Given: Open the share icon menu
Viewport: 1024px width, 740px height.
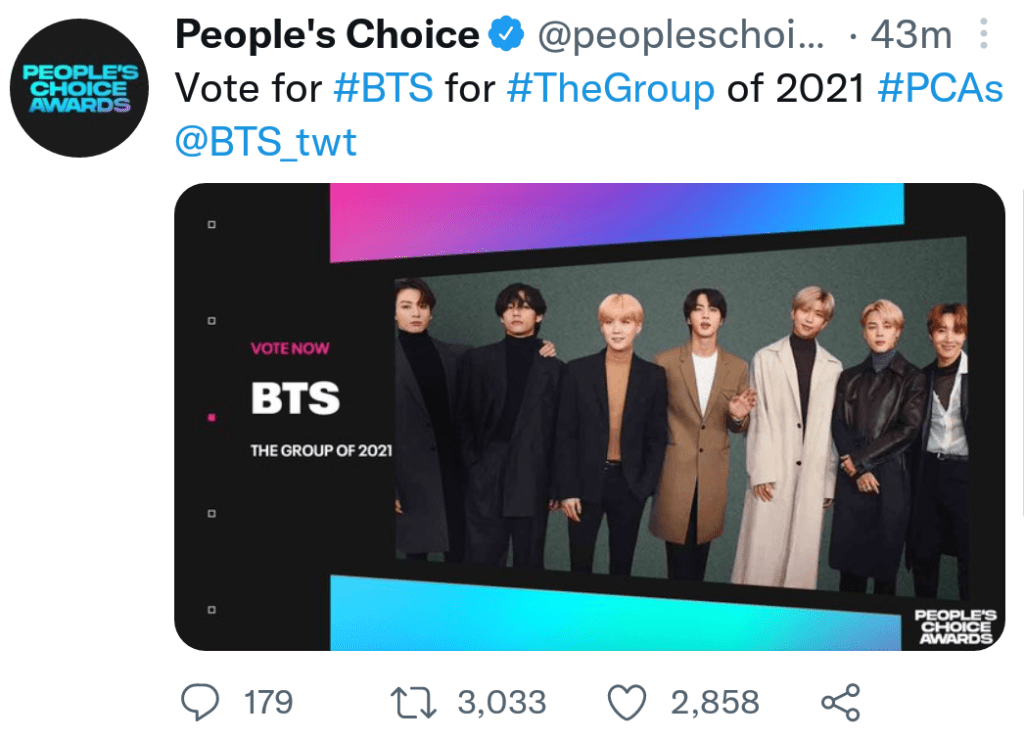Looking at the screenshot, I should tap(839, 702).
